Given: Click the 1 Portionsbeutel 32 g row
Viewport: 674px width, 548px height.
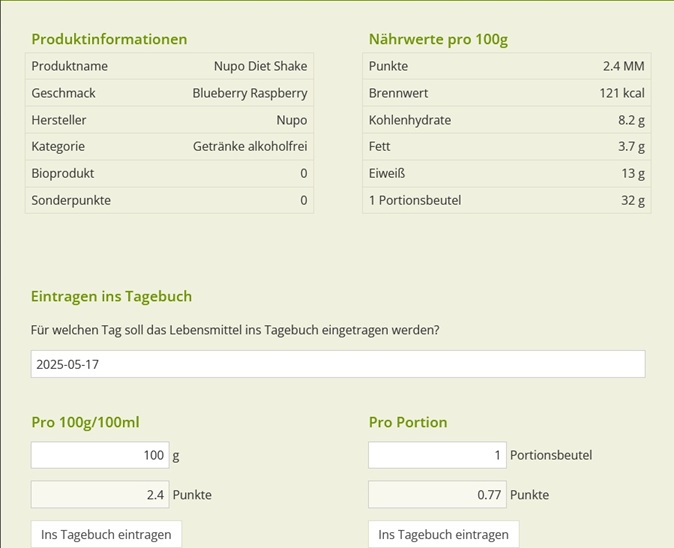Looking at the screenshot, I should (507, 200).
